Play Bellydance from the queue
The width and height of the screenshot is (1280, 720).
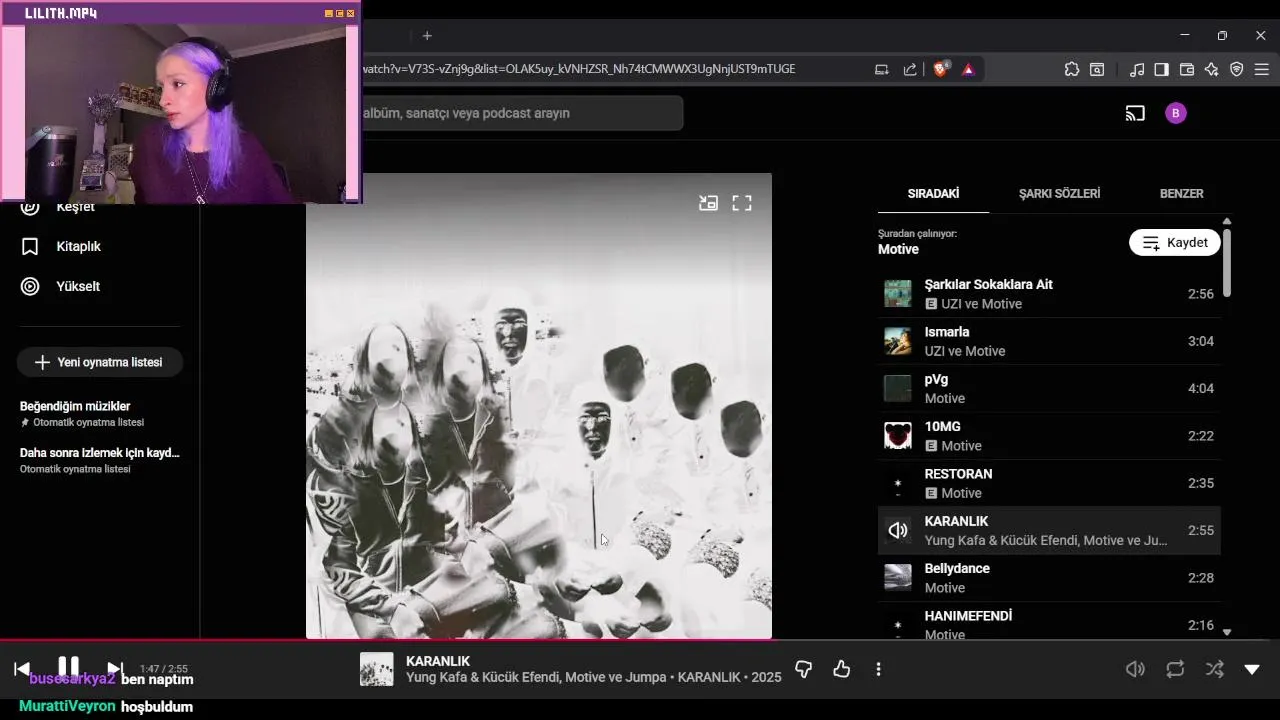pos(1049,578)
